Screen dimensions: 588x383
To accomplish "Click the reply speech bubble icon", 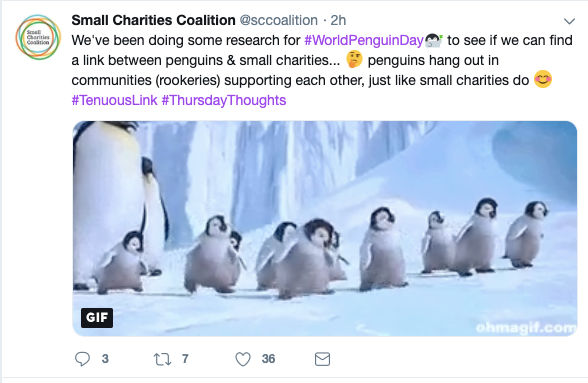I will coord(82,359).
